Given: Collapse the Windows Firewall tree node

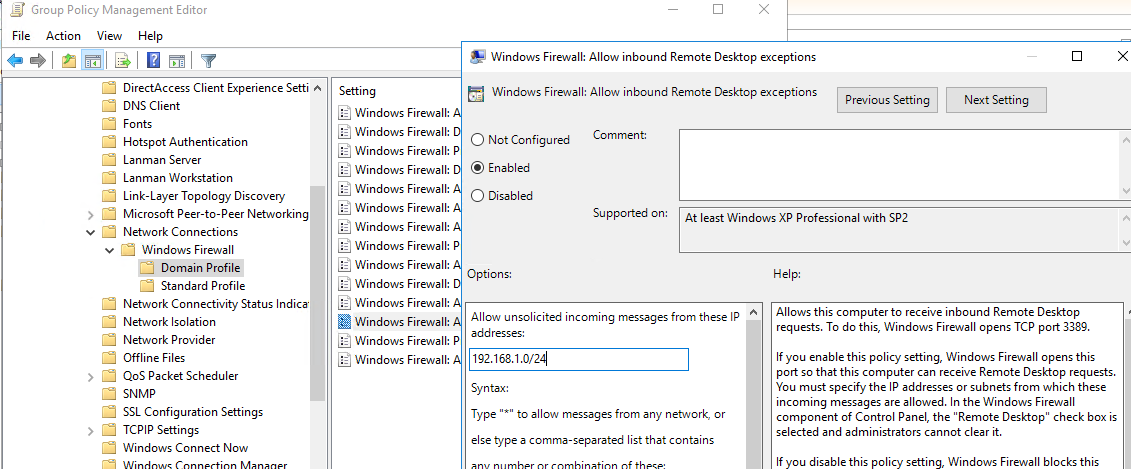Looking at the screenshot, I should point(109,250).
